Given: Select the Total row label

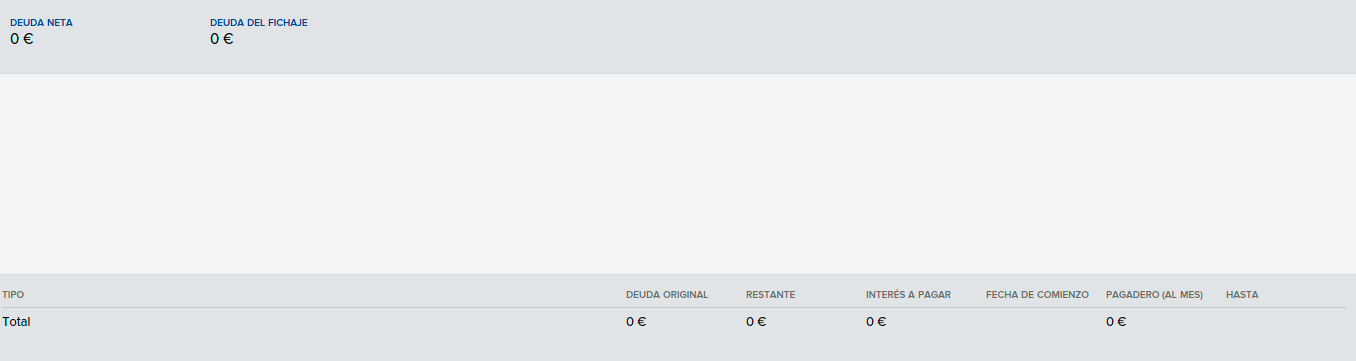Looking at the screenshot, I should click(17, 322).
